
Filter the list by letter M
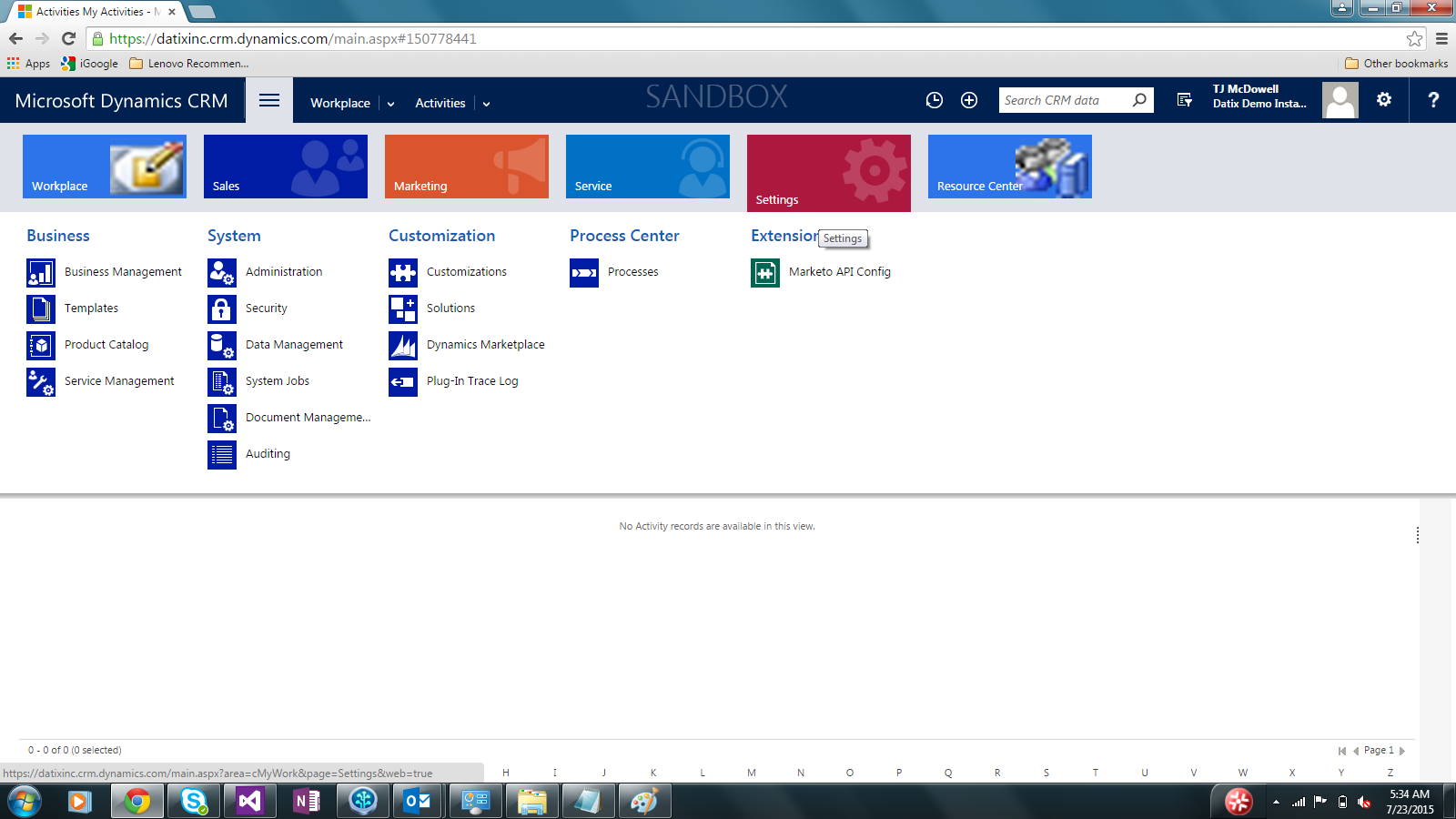(752, 773)
